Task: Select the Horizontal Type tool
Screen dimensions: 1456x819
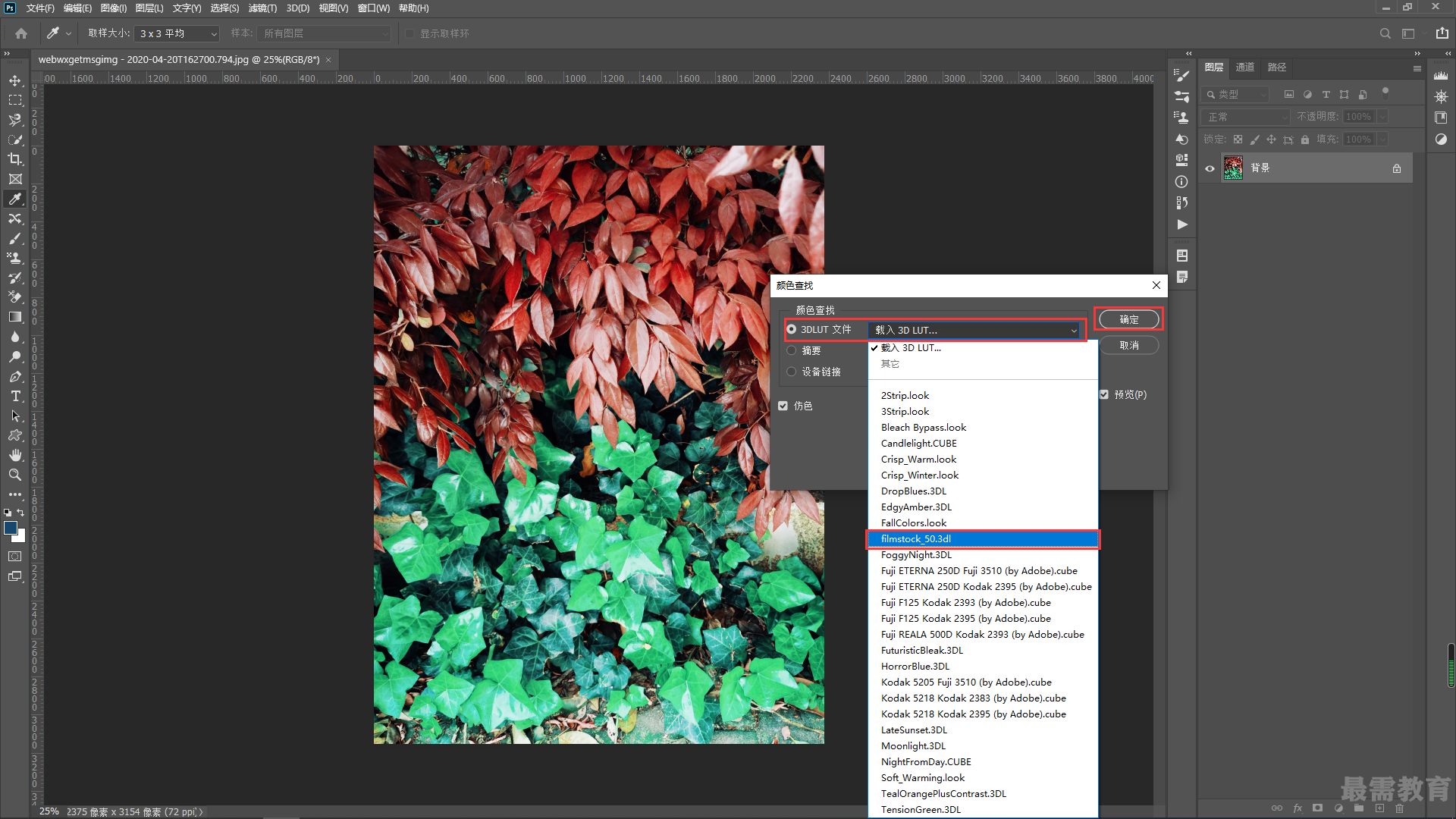Action: pyautogui.click(x=15, y=396)
